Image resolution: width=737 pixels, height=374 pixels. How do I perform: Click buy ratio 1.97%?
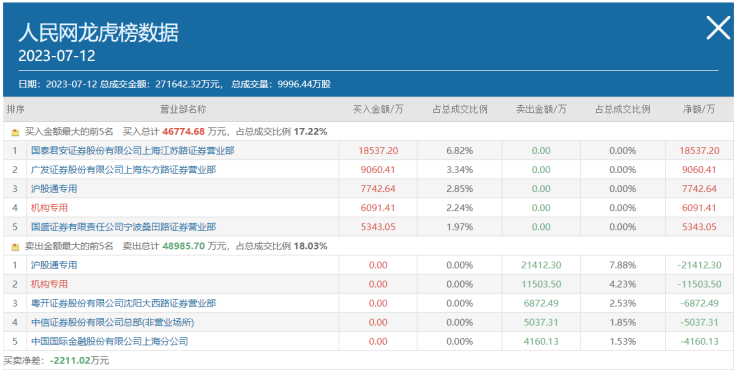coord(460,227)
